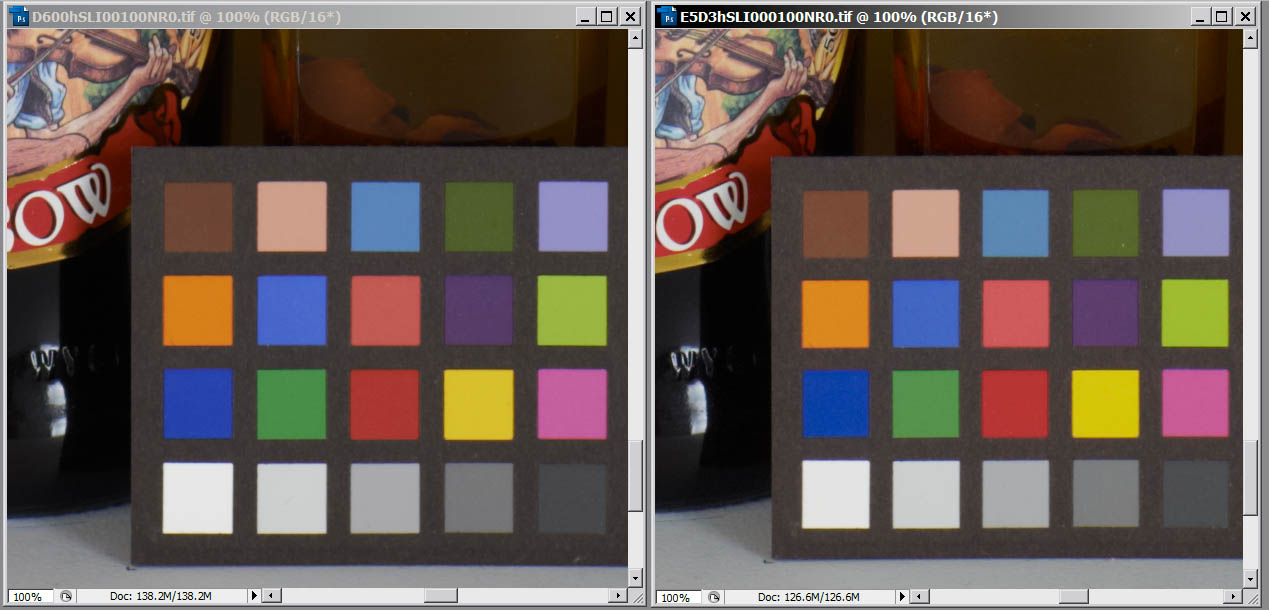
Task: Maximize the D600hSLI00100NR0.tif document window
Action: (607, 17)
